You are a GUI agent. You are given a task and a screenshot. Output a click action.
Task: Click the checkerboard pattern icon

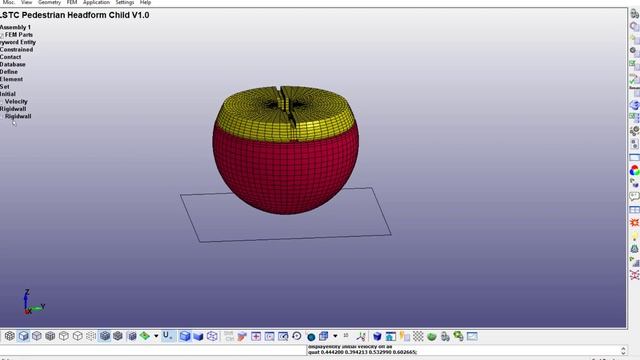point(418,336)
